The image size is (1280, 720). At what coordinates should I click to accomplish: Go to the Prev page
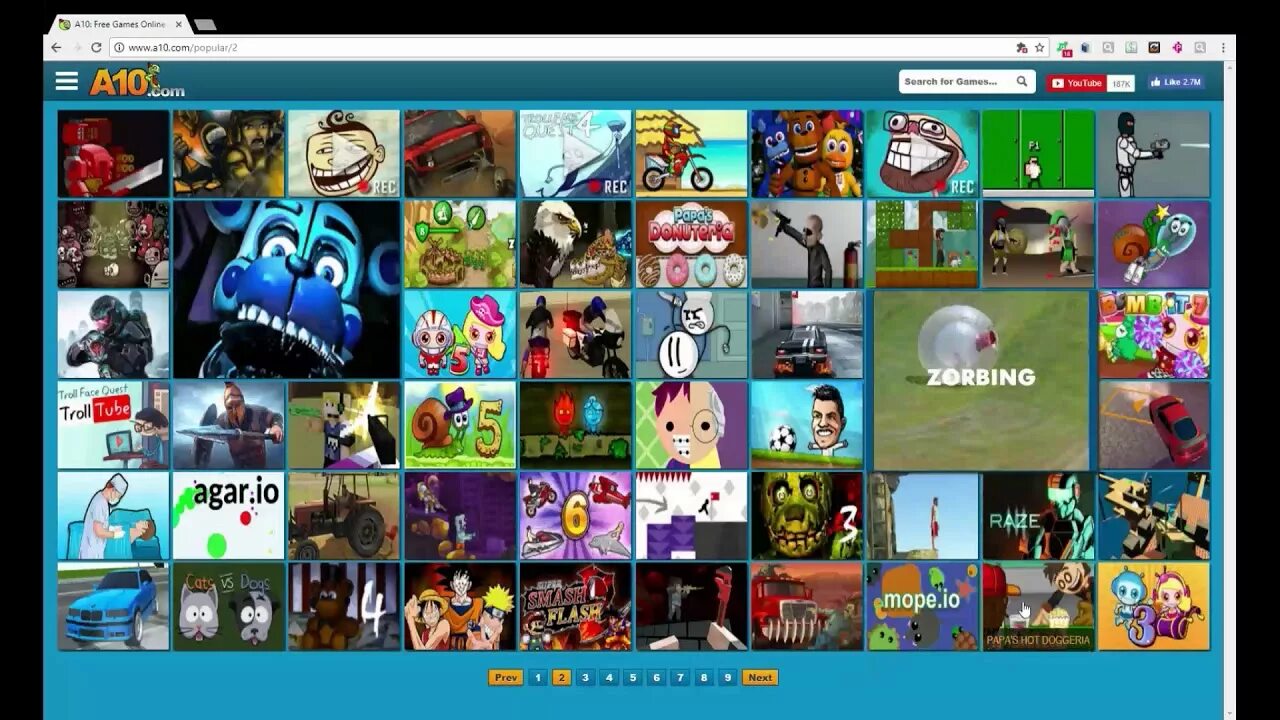coord(506,677)
